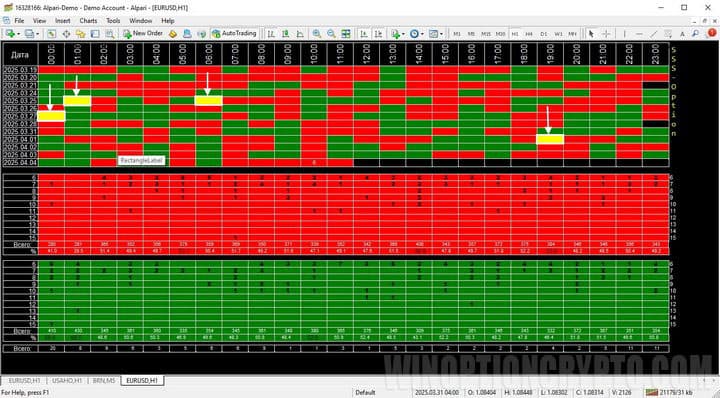The width and height of the screenshot is (720, 398).
Task: Toggle the AutoTrading button
Action: pyautogui.click(x=234, y=34)
